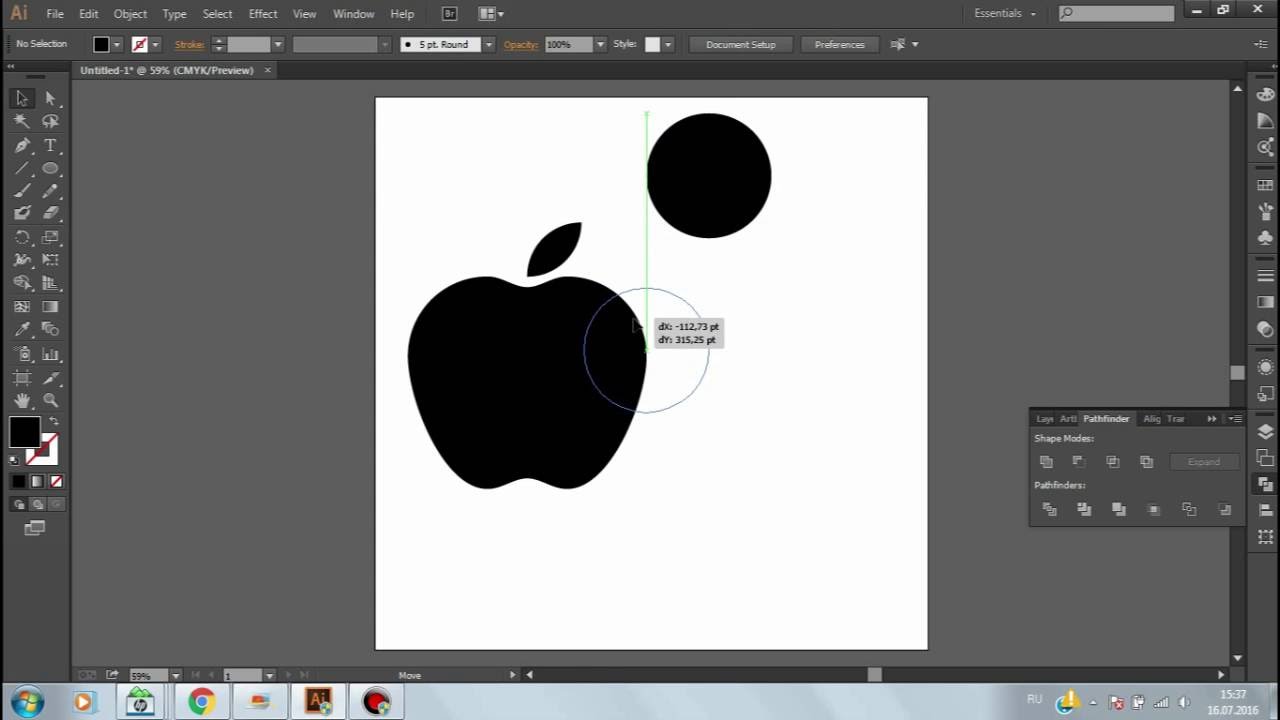This screenshot has height=720, width=1280.
Task: Select the Gradient tool
Action: click(50, 307)
